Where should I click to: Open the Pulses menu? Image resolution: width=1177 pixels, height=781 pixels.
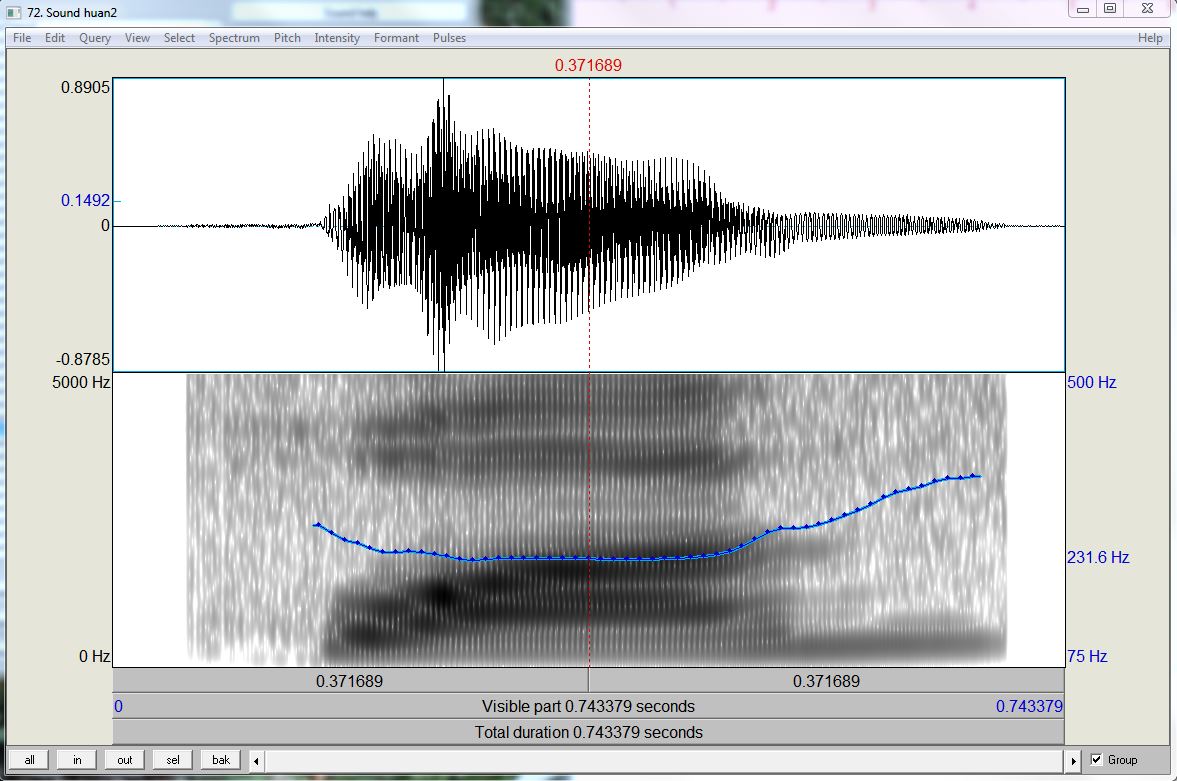(449, 38)
